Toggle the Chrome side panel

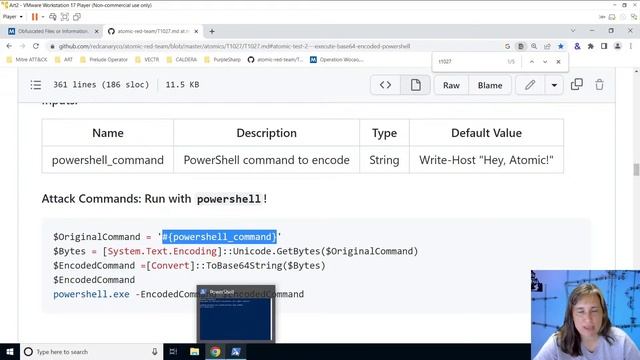click(x=604, y=46)
